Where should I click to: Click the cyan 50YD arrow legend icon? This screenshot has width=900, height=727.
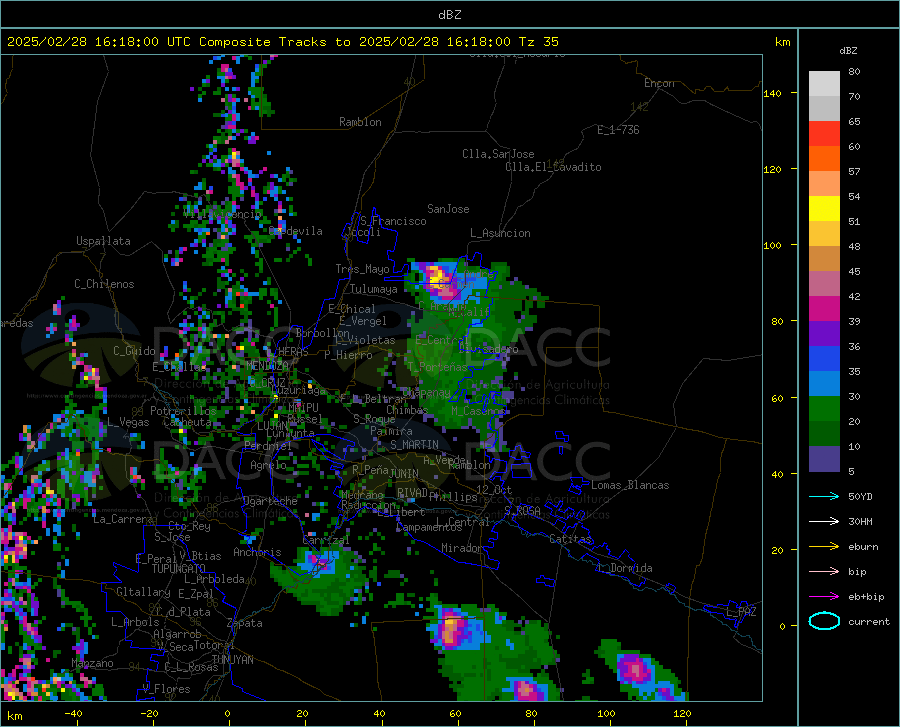point(824,496)
